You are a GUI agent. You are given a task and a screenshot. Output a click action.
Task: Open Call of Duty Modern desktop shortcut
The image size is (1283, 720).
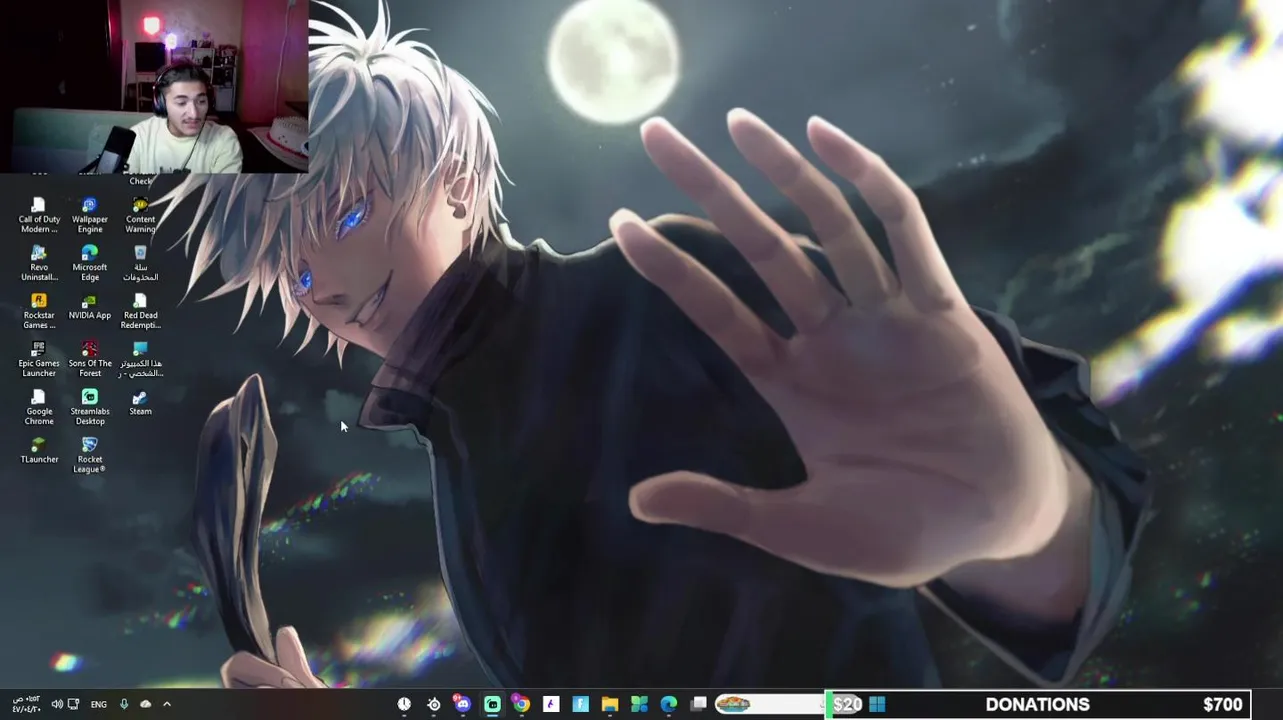39,215
